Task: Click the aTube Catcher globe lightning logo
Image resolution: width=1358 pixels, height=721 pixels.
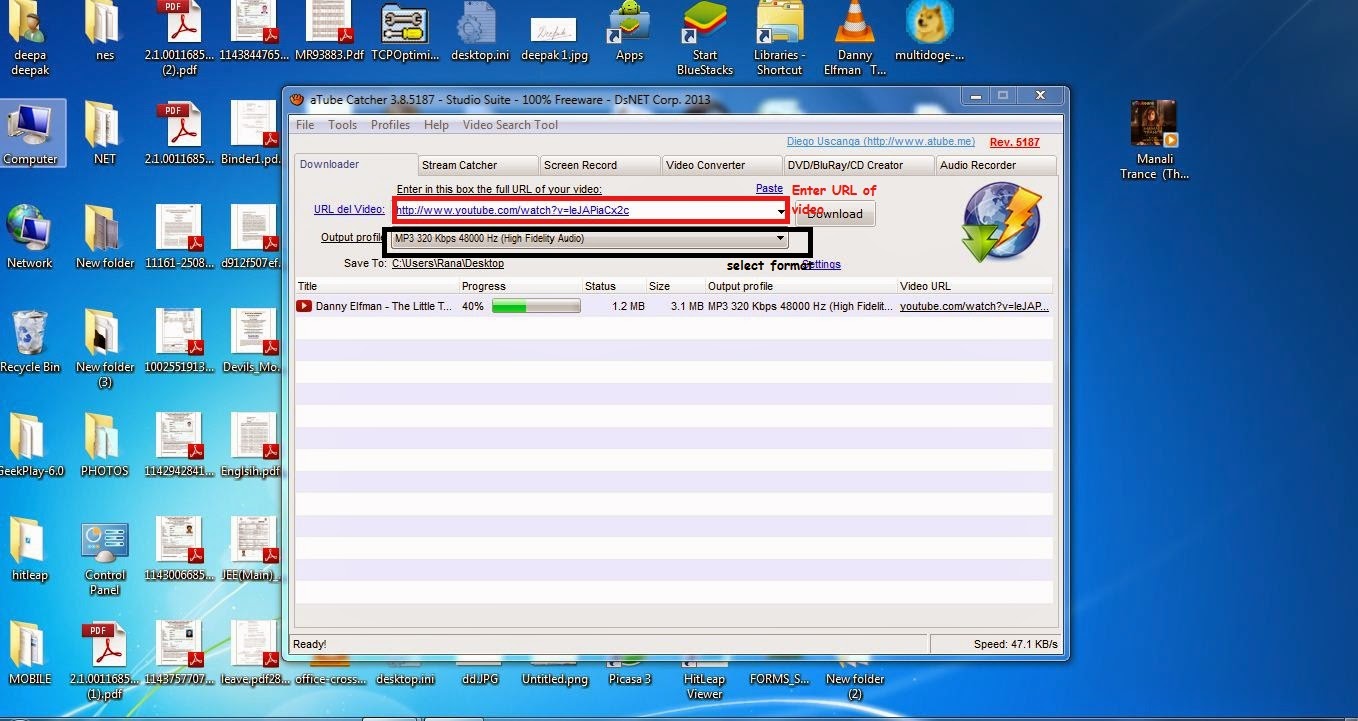Action: click(1002, 222)
